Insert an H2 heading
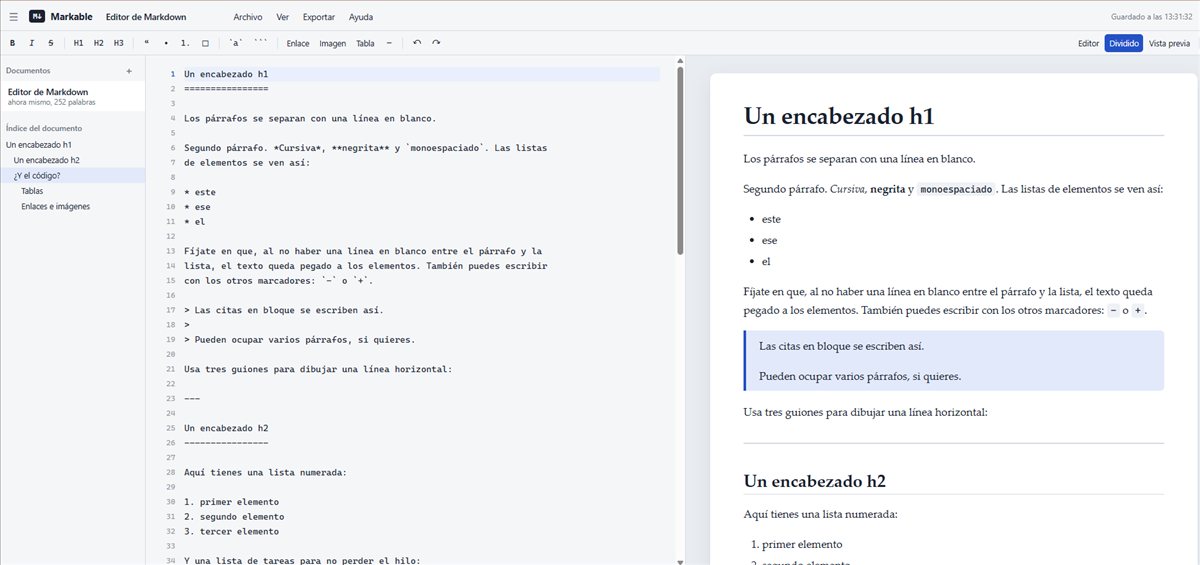 coord(98,43)
